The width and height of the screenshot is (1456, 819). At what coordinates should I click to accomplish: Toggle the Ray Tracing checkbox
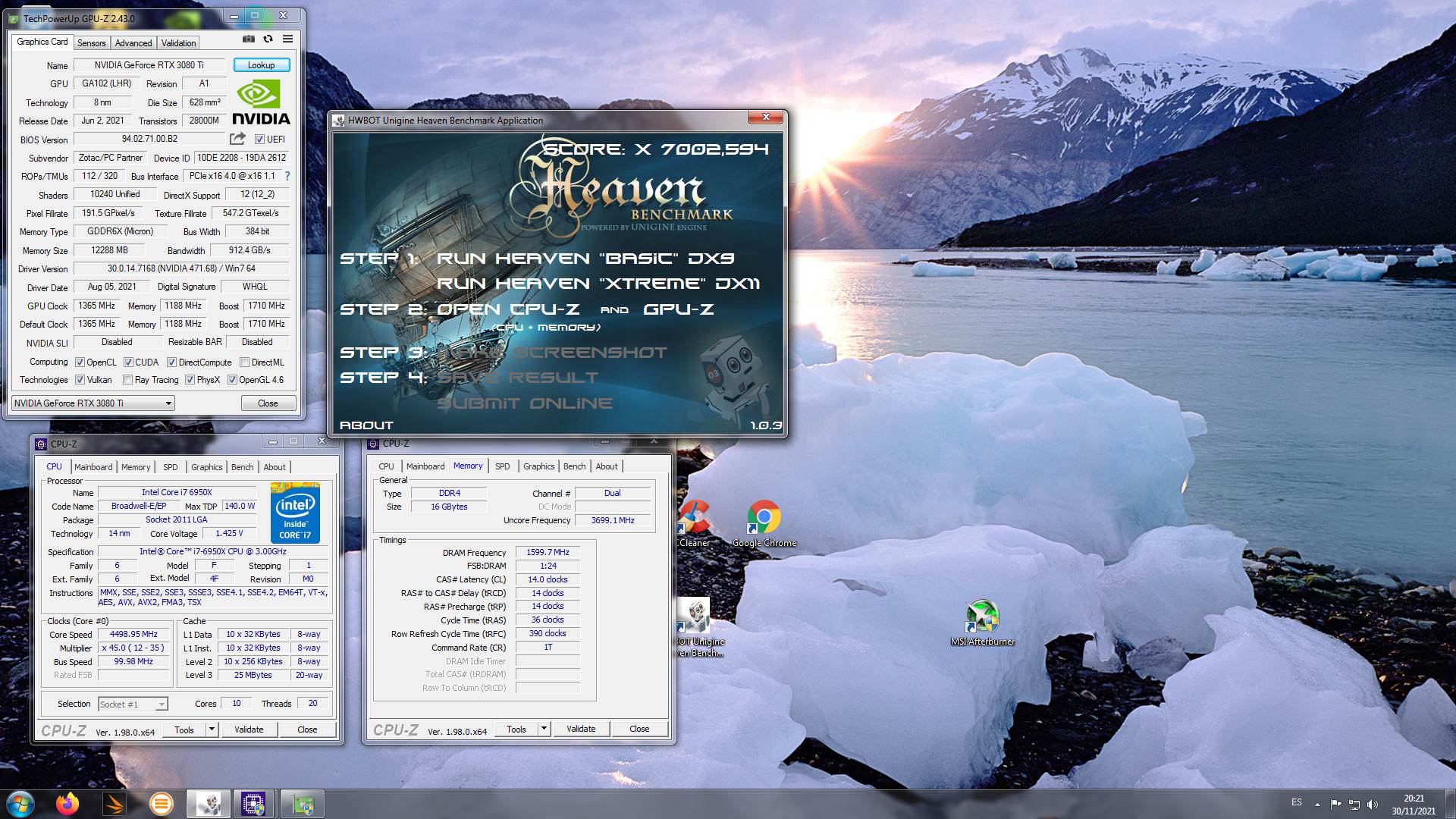pyautogui.click(x=127, y=380)
